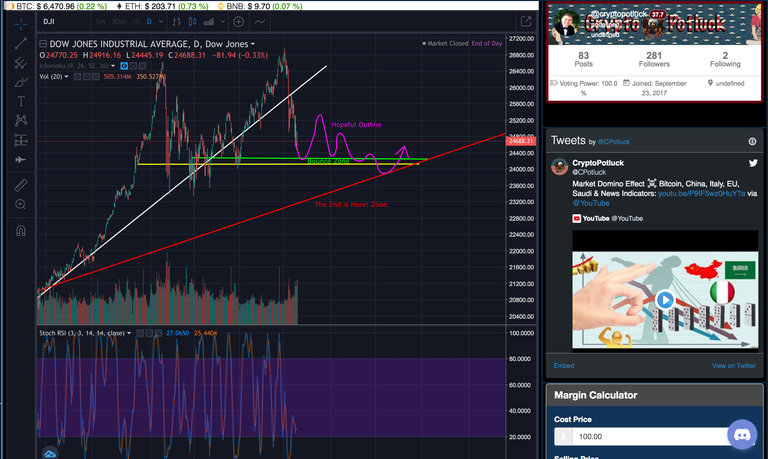Play the Market Domino Effect video thumbnail
This screenshot has height=459, width=768.
665,299
